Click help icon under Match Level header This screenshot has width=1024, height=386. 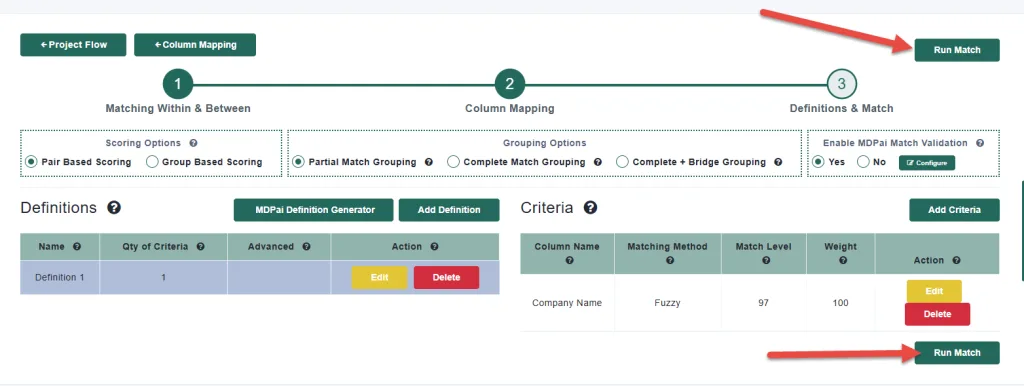click(766, 260)
